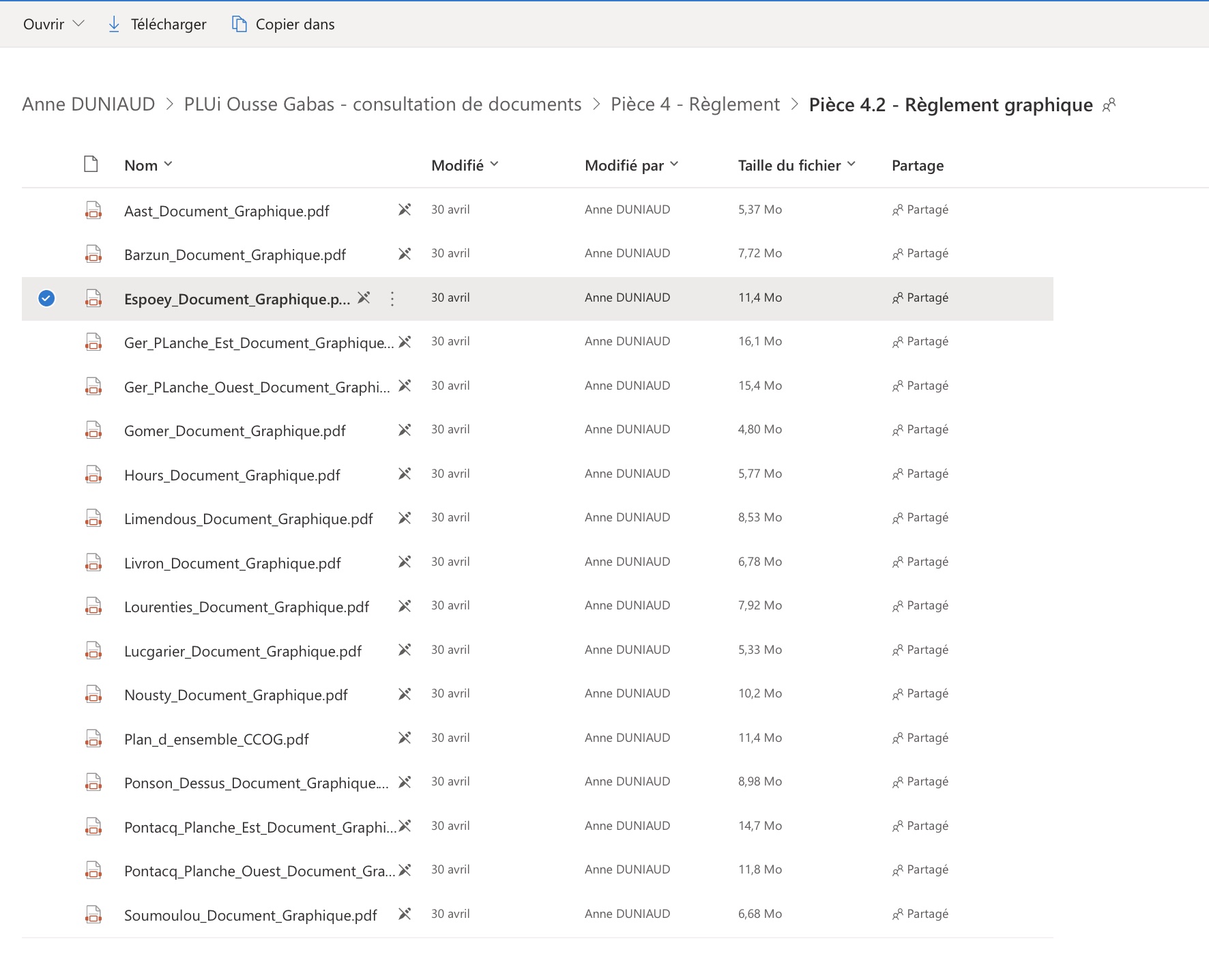Image resolution: width=1209 pixels, height=980 pixels.
Task: Open the Ger_PLanche_Ouest document
Action: 257,387
